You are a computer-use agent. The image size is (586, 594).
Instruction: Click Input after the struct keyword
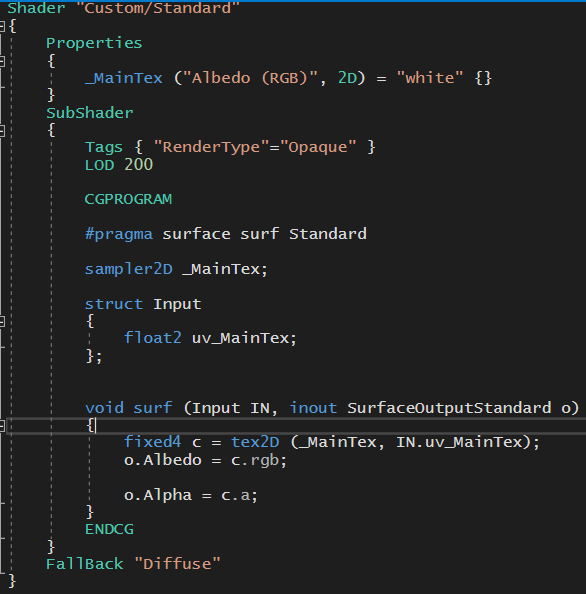177,305
